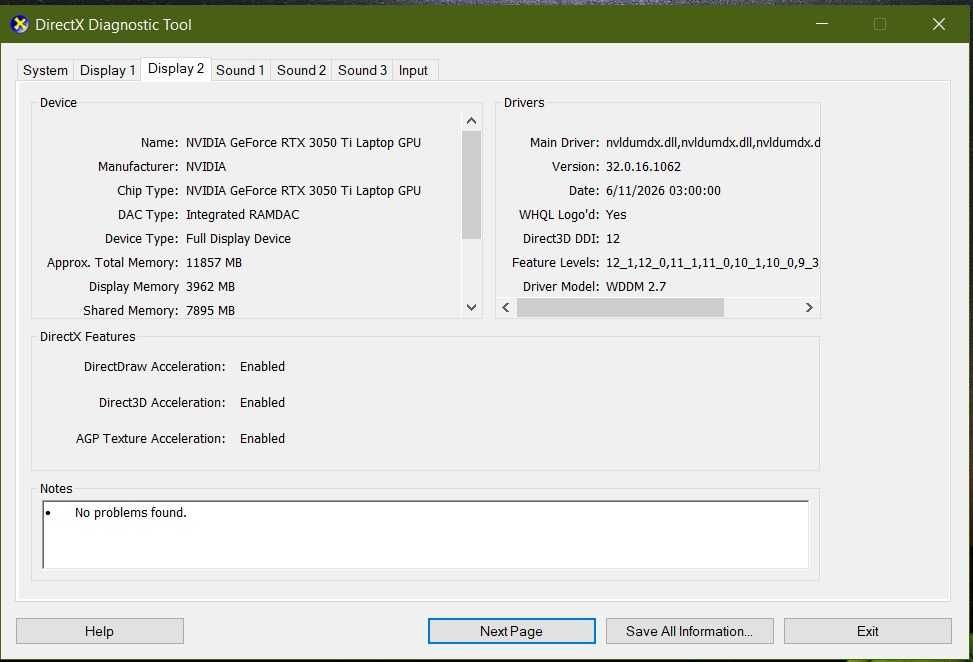Click the Device vertical scrollbar thumb
The width and height of the screenshot is (973, 662).
tap(472, 184)
